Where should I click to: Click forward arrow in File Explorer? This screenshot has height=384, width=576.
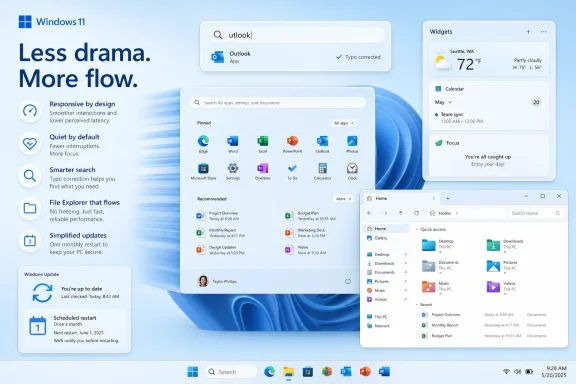click(385, 213)
